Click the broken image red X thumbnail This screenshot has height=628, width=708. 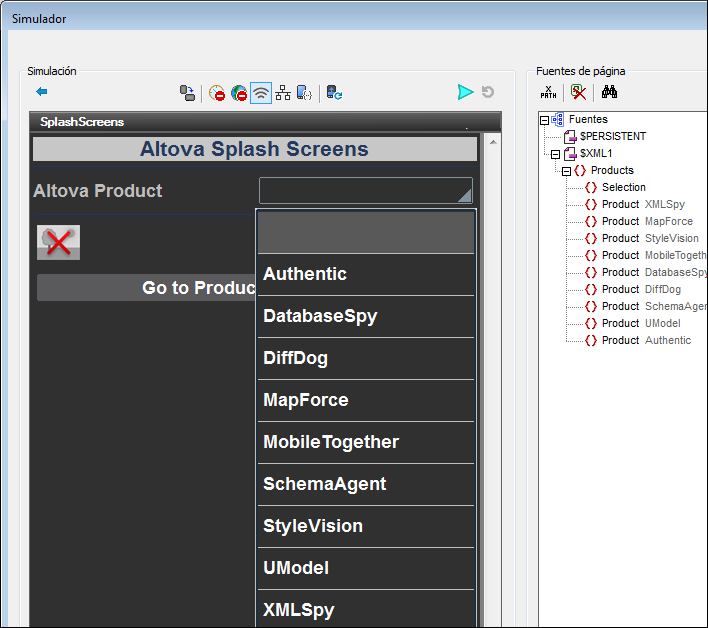point(58,242)
